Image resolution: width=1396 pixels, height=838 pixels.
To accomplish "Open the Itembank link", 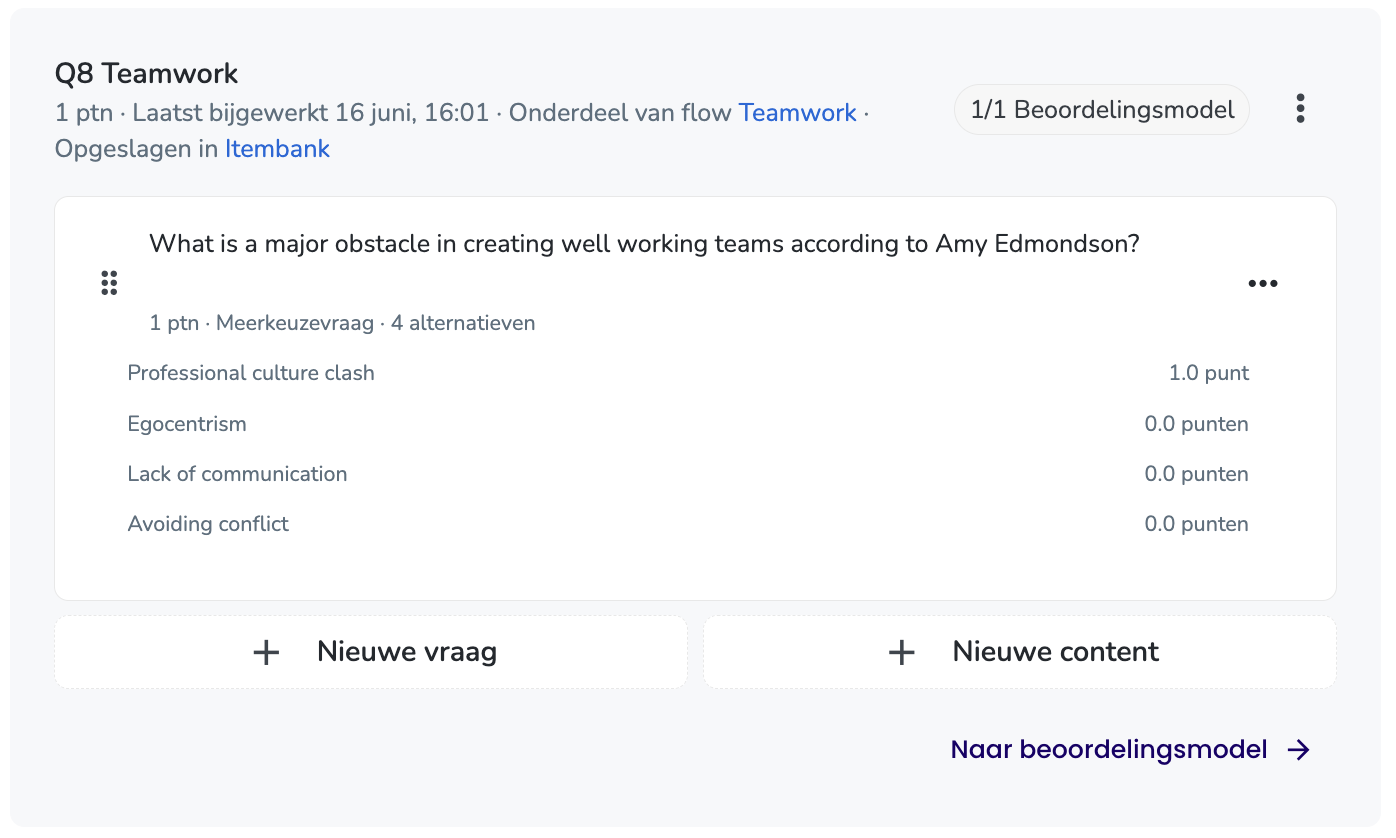I will coord(277,149).
